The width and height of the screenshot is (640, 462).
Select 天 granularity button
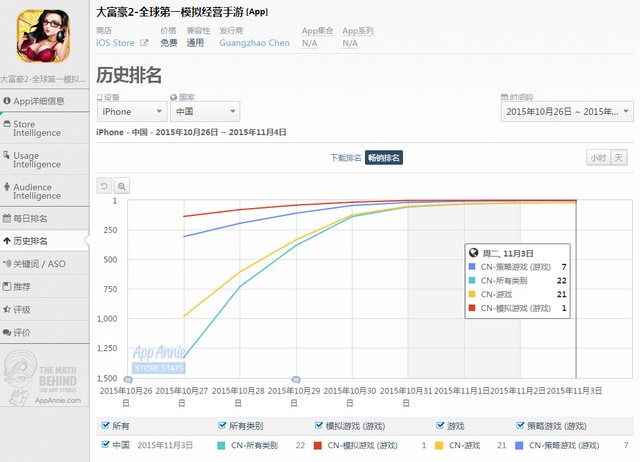[619, 158]
